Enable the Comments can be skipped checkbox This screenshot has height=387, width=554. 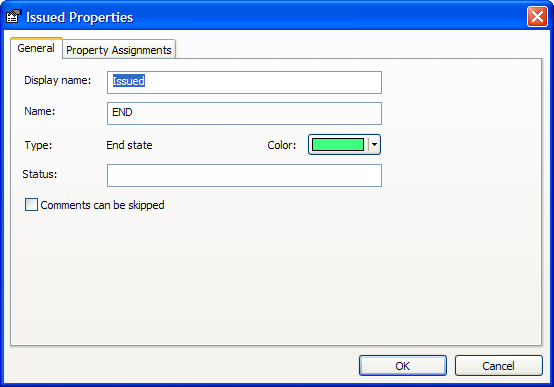[31, 205]
